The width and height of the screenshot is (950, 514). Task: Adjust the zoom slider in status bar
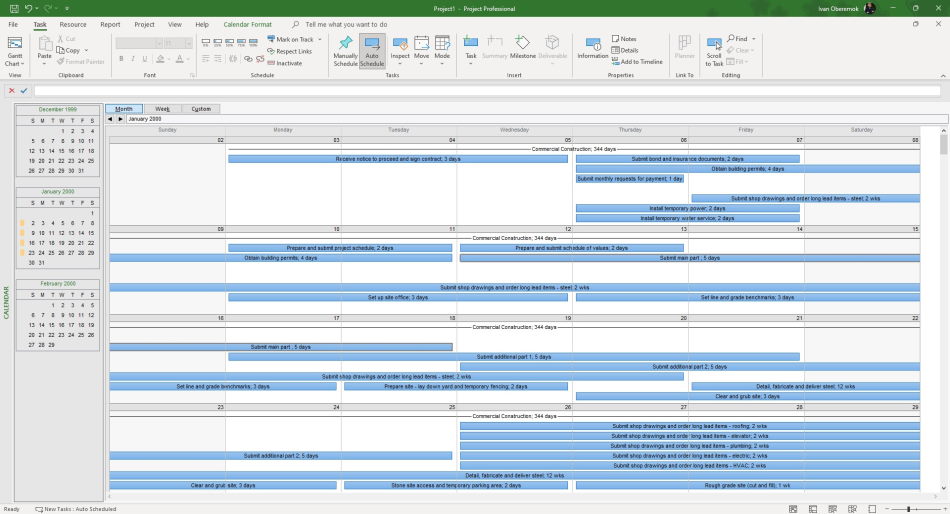(908, 509)
